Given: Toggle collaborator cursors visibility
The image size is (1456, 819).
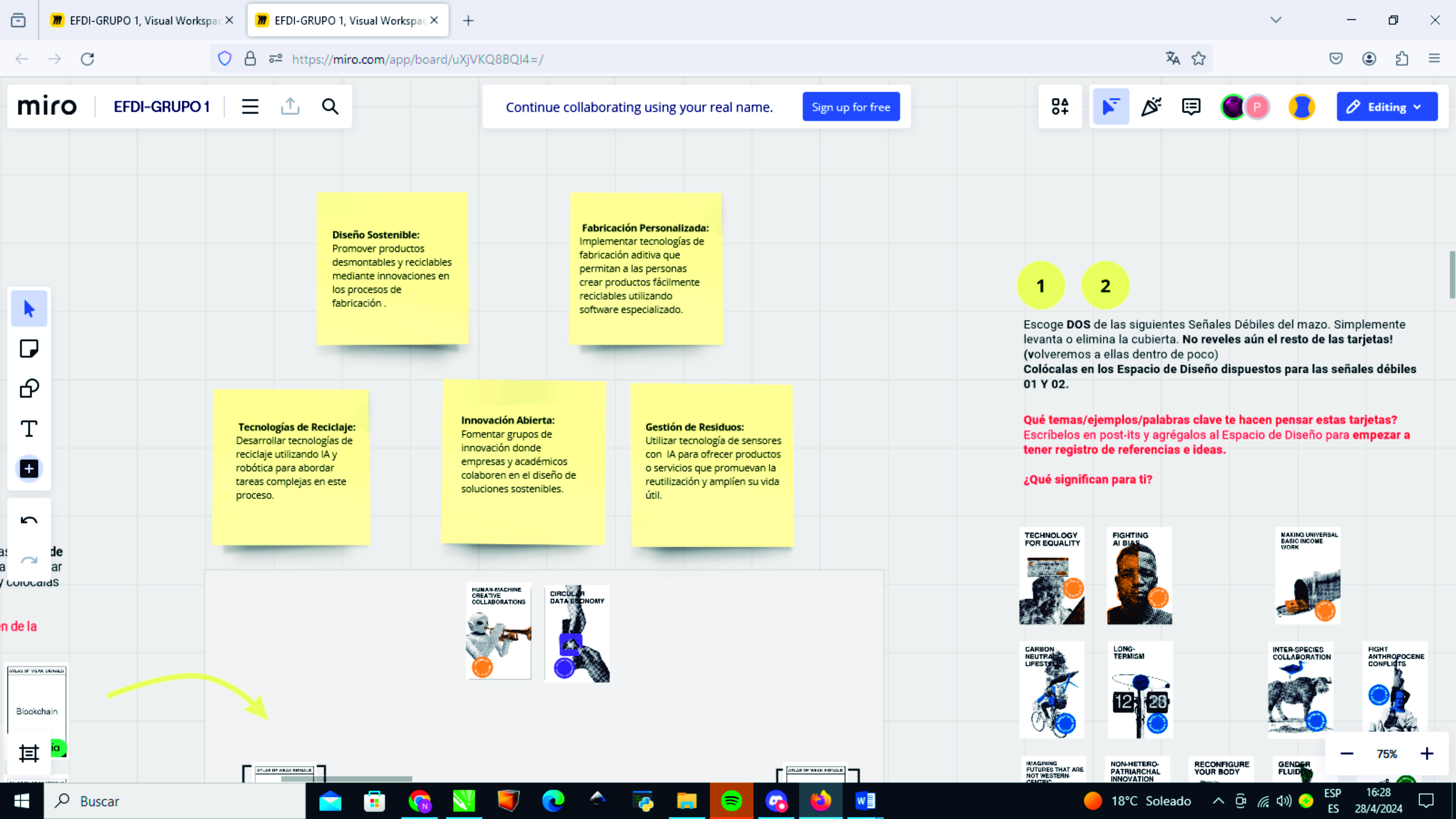Looking at the screenshot, I should pyautogui.click(x=1111, y=106).
